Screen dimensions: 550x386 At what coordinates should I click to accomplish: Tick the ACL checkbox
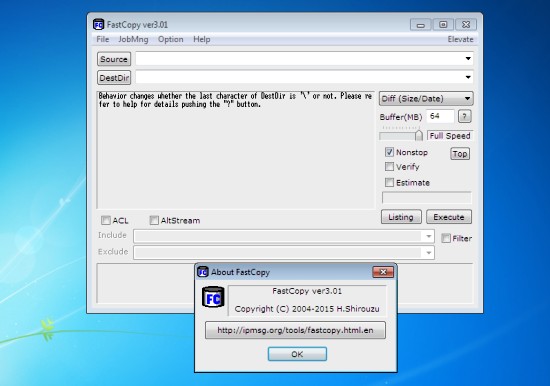click(106, 220)
